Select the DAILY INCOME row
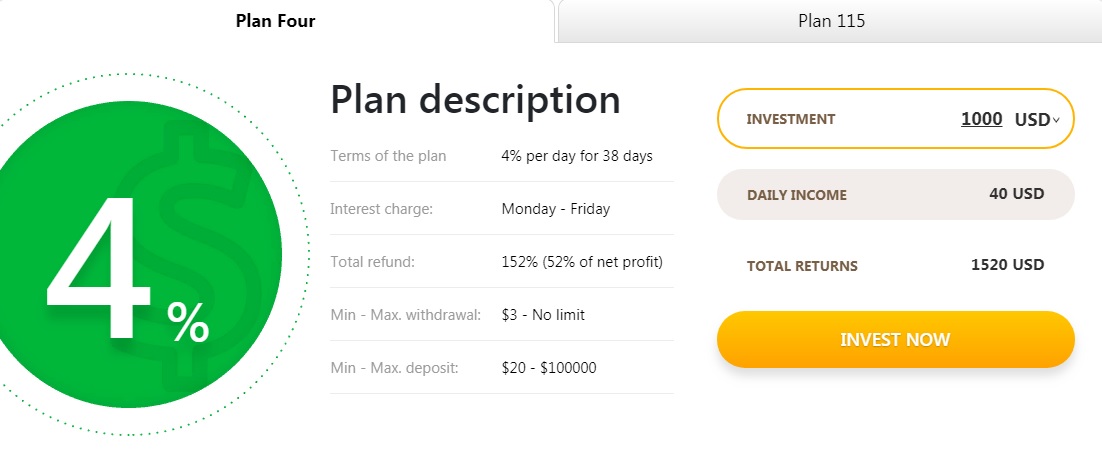 (895, 195)
